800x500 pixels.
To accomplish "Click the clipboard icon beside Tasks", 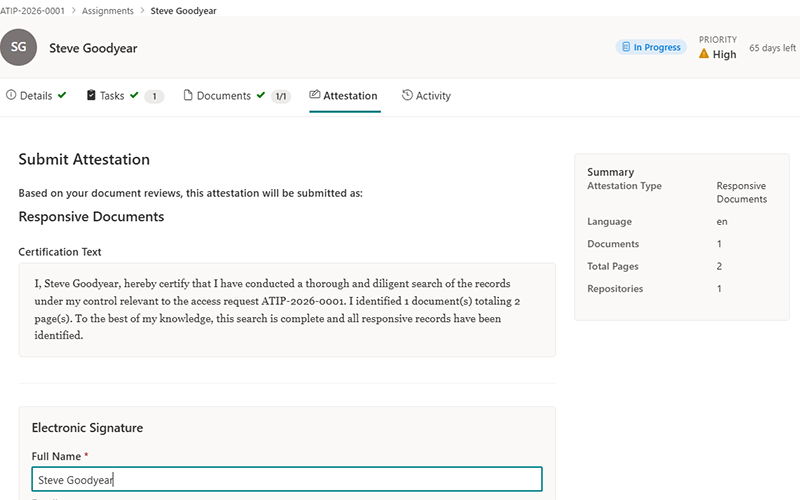I will 91,96.
